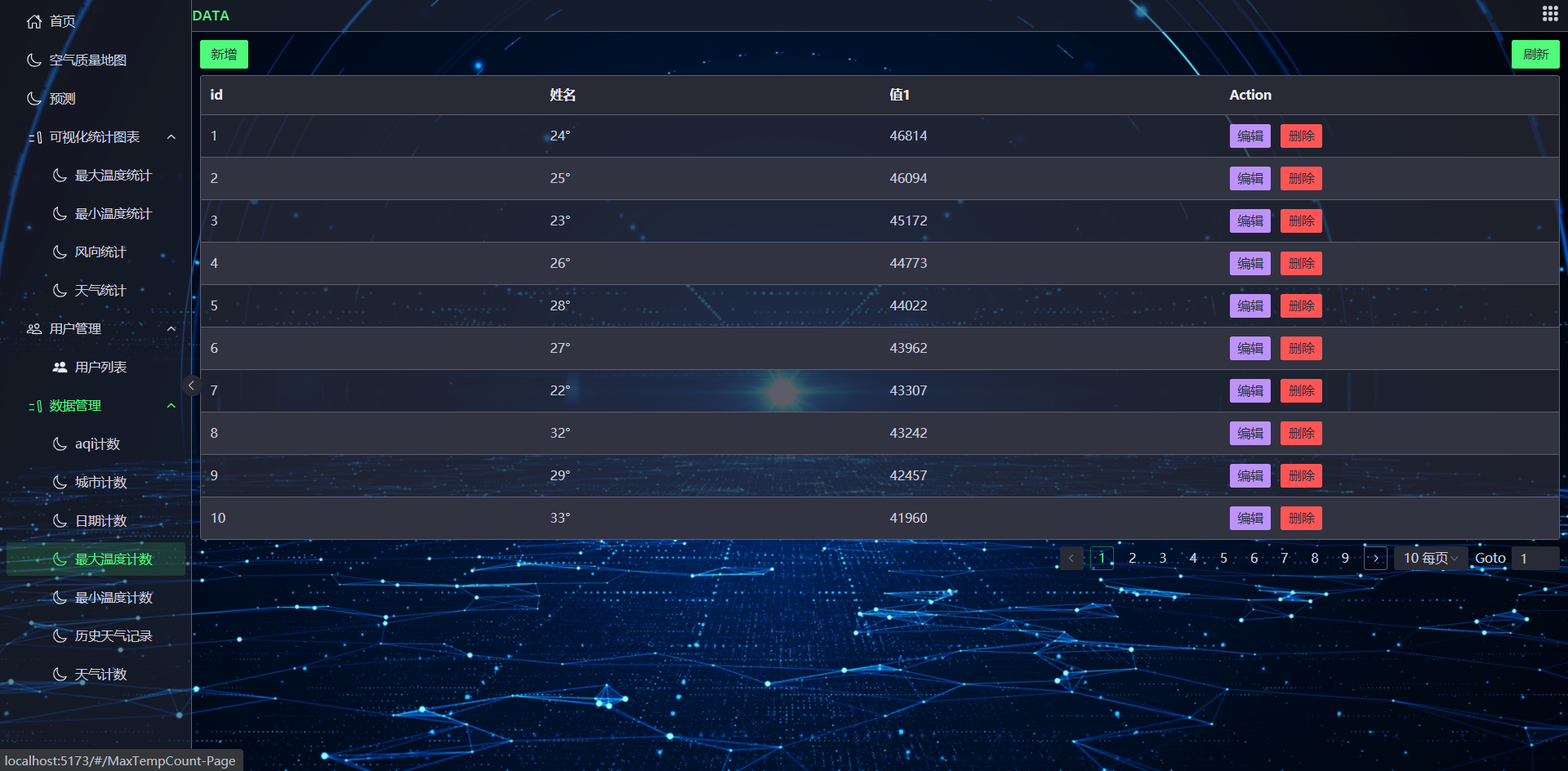Select the chart icon beside 可视化统计图表
Viewport: 1568px width, 771px height.
click(33, 136)
